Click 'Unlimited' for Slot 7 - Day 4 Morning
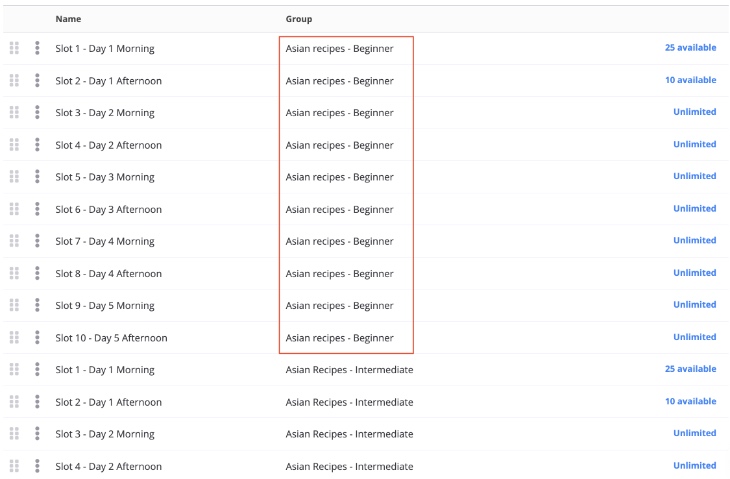The image size is (730, 479). point(695,240)
